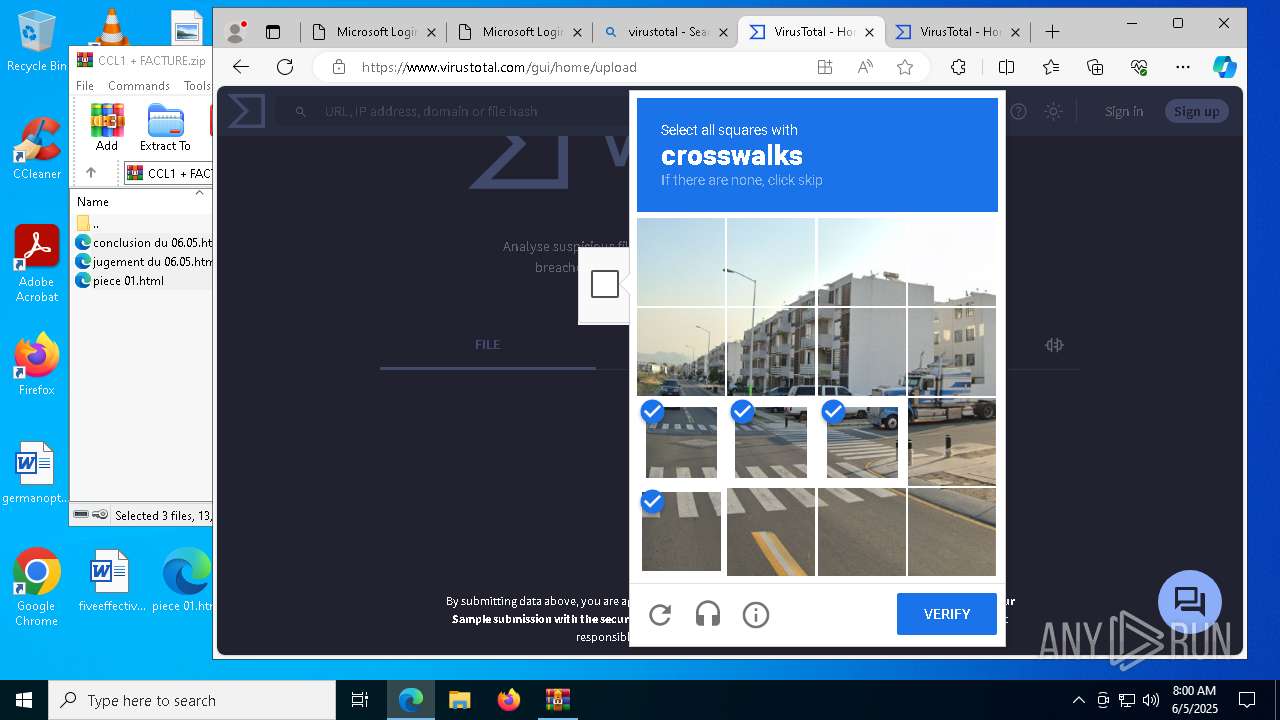Open Edge favorites list icon
This screenshot has height=720, width=1280.
click(x=1051, y=67)
